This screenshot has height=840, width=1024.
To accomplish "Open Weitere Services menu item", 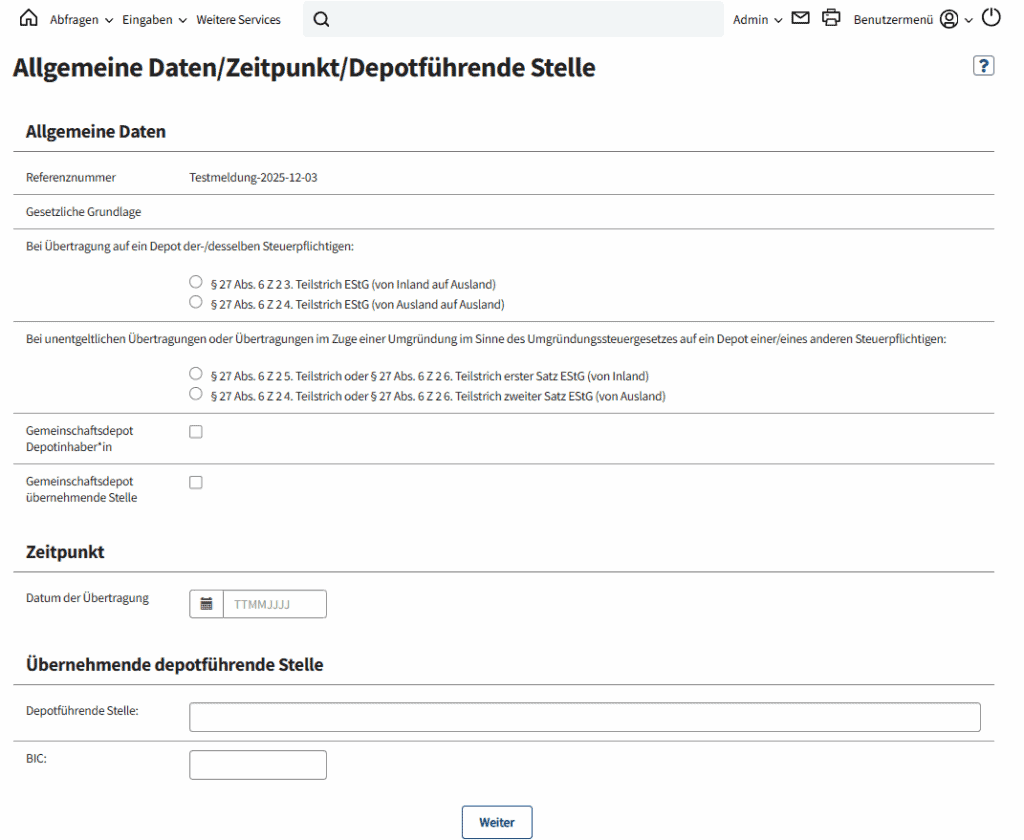I will (x=238, y=20).
